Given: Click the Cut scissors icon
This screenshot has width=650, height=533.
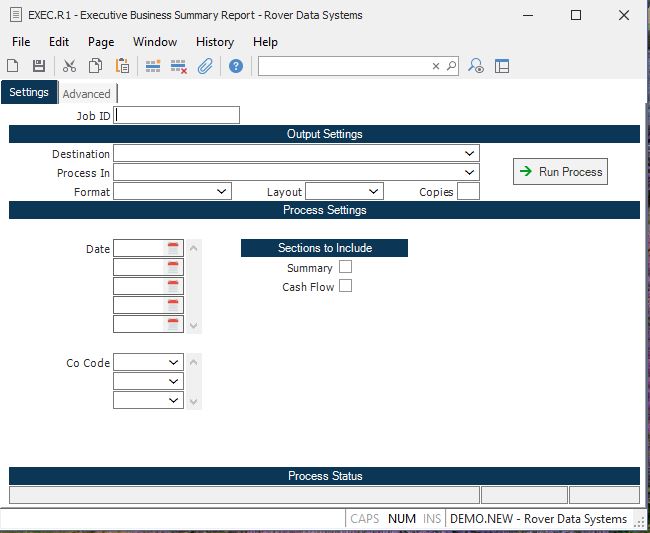Looking at the screenshot, I should tap(69, 66).
